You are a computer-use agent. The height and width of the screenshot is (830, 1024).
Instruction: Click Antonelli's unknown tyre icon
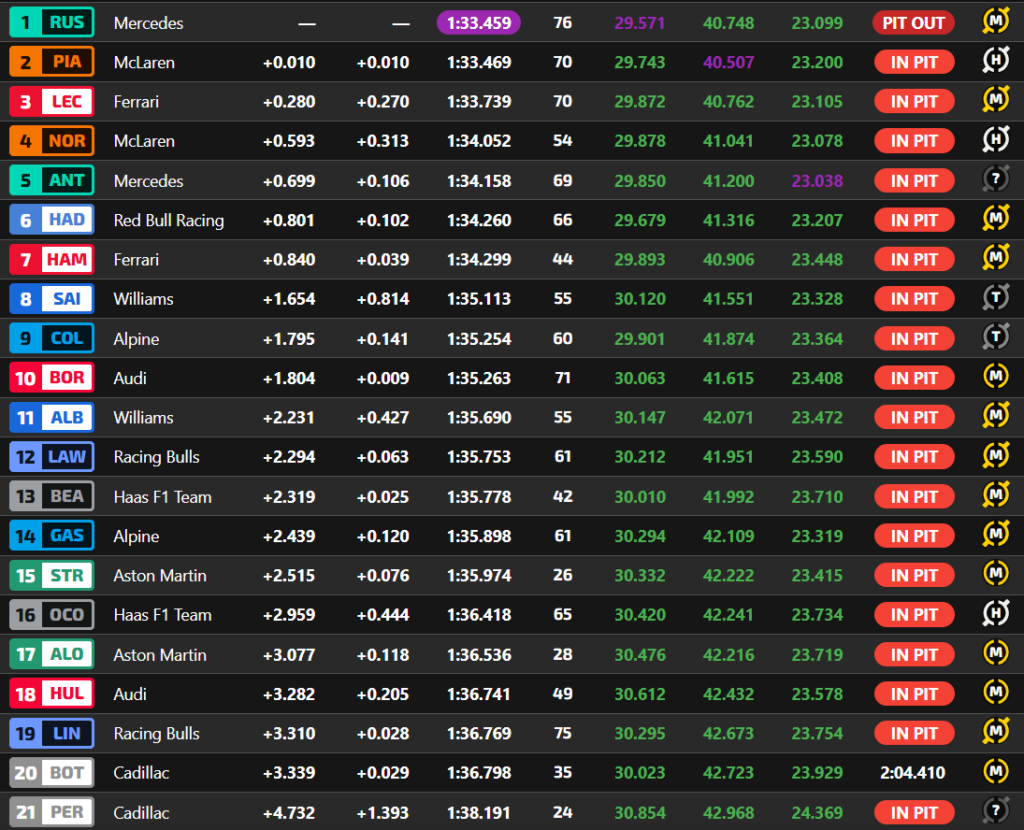(995, 181)
